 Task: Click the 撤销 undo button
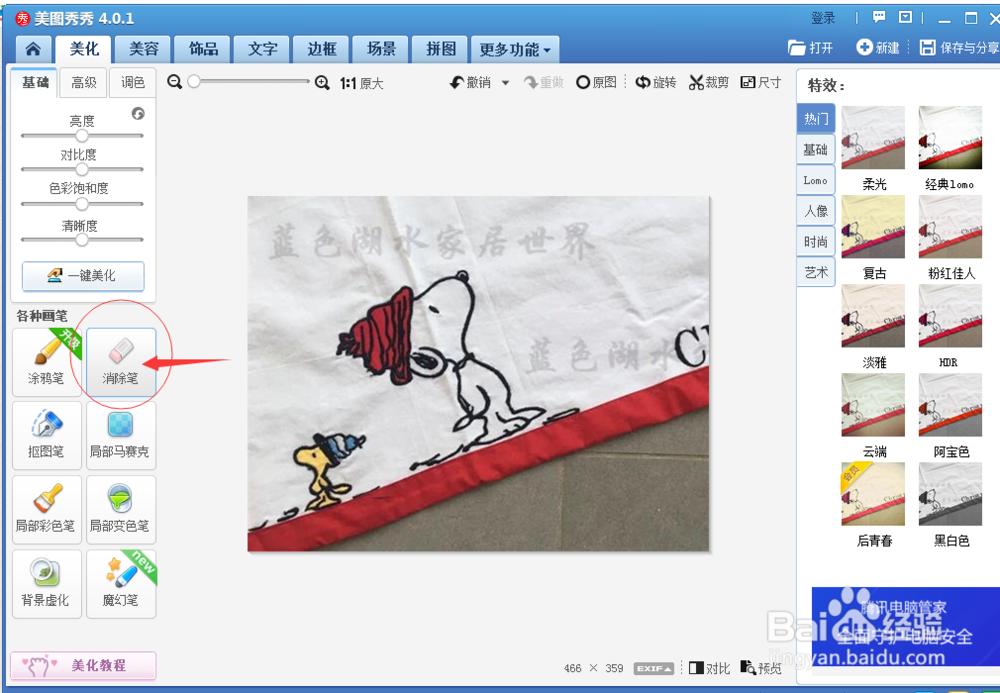471,82
